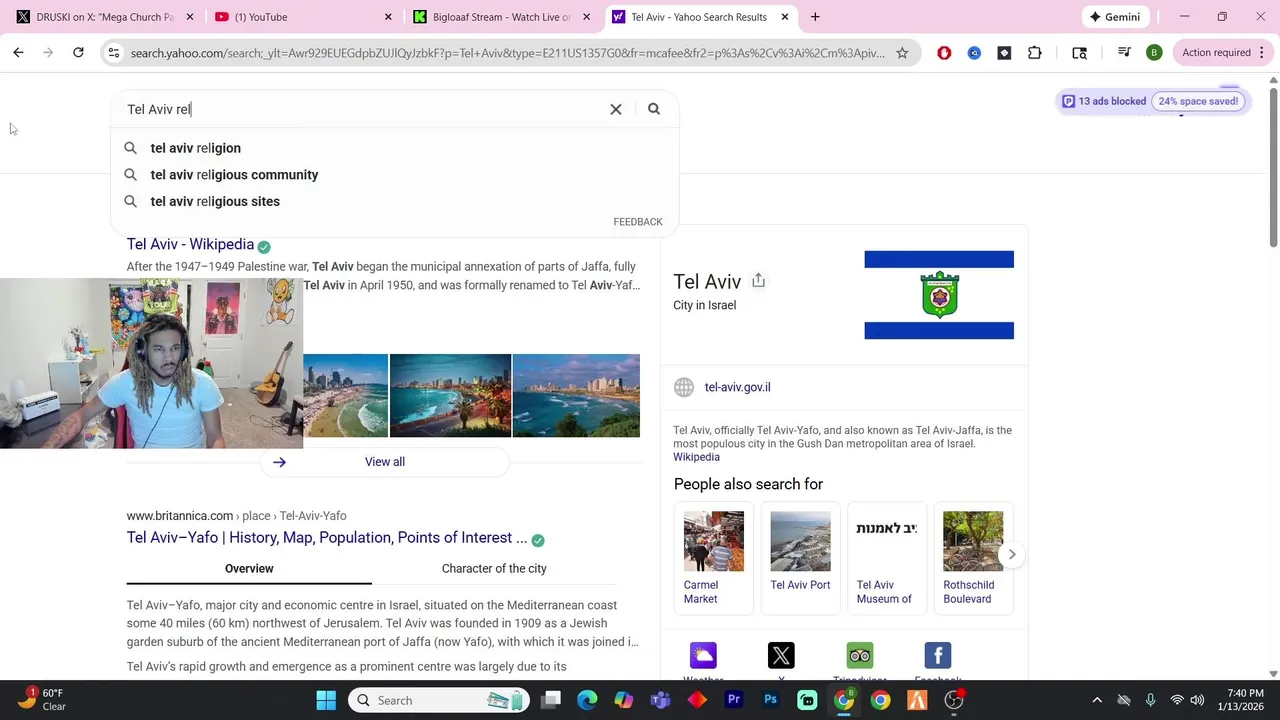Click FEEDBACK under suggestions
Viewport: 1280px width, 720px height.
click(x=638, y=222)
